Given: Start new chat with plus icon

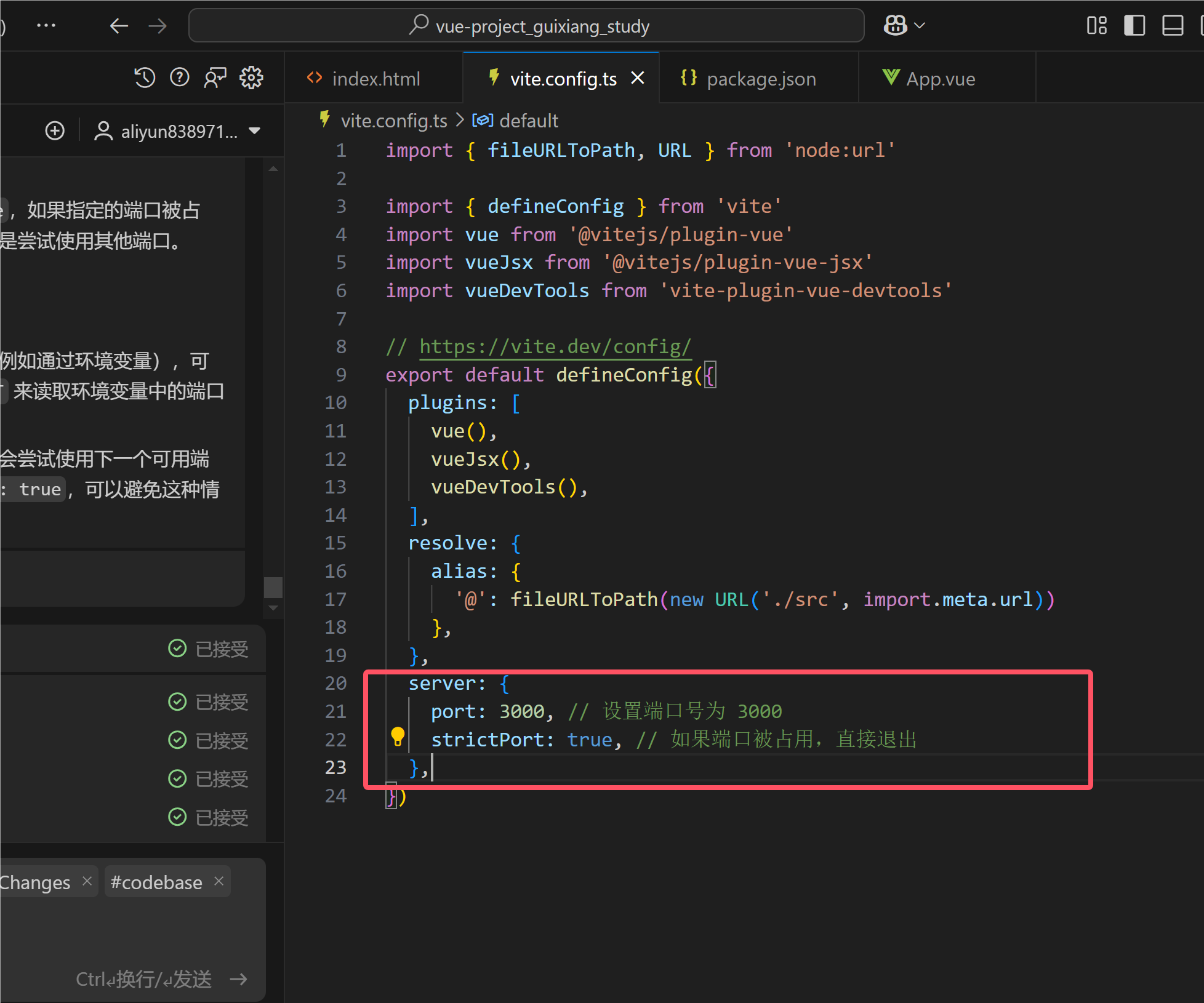Looking at the screenshot, I should pos(55,131).
